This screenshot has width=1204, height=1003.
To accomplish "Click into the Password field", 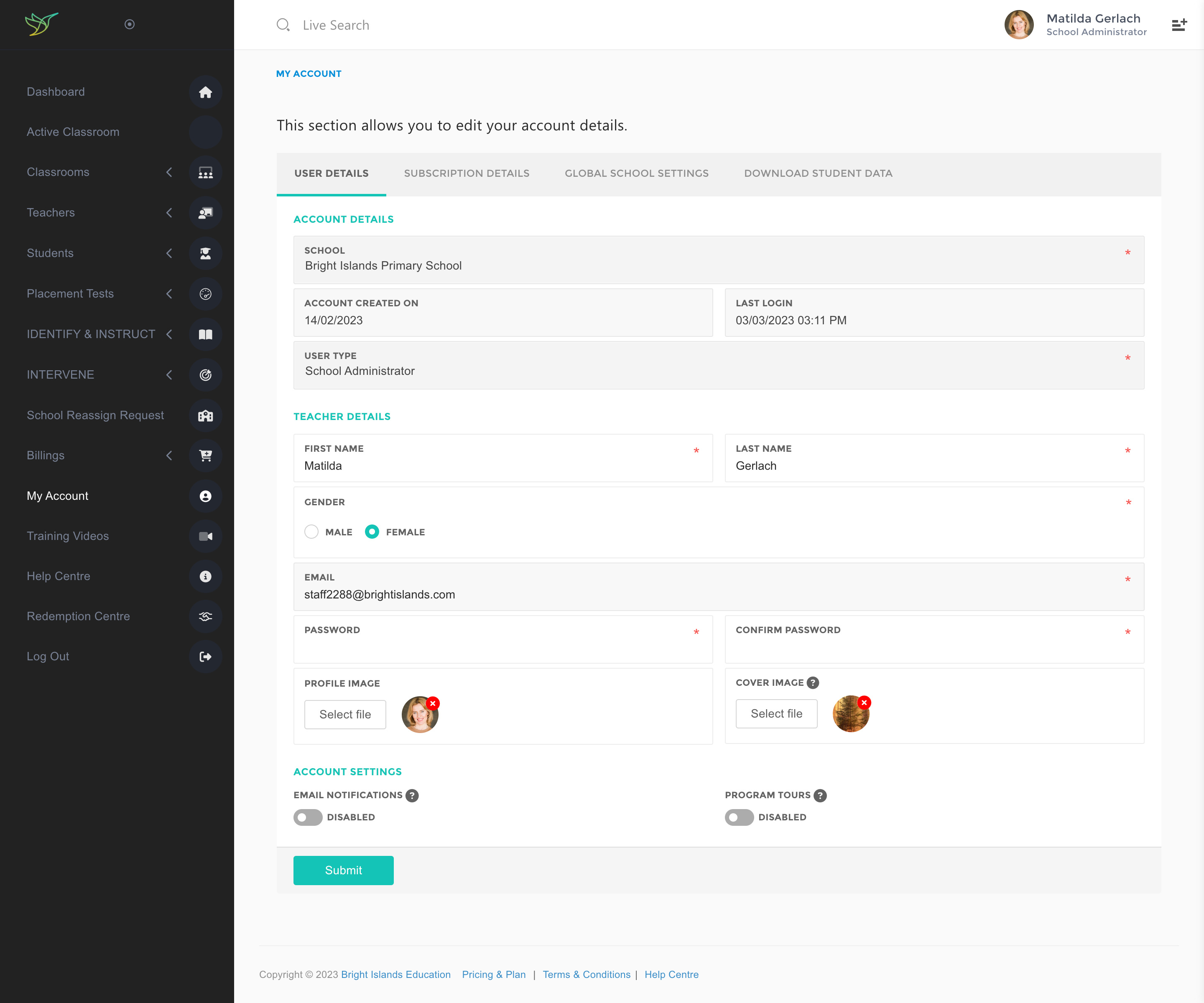I will tap(503, 647).
